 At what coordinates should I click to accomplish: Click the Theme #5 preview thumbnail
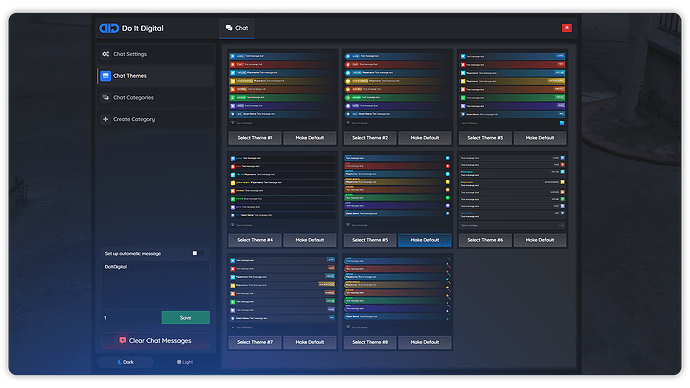[x=397, y=191]
